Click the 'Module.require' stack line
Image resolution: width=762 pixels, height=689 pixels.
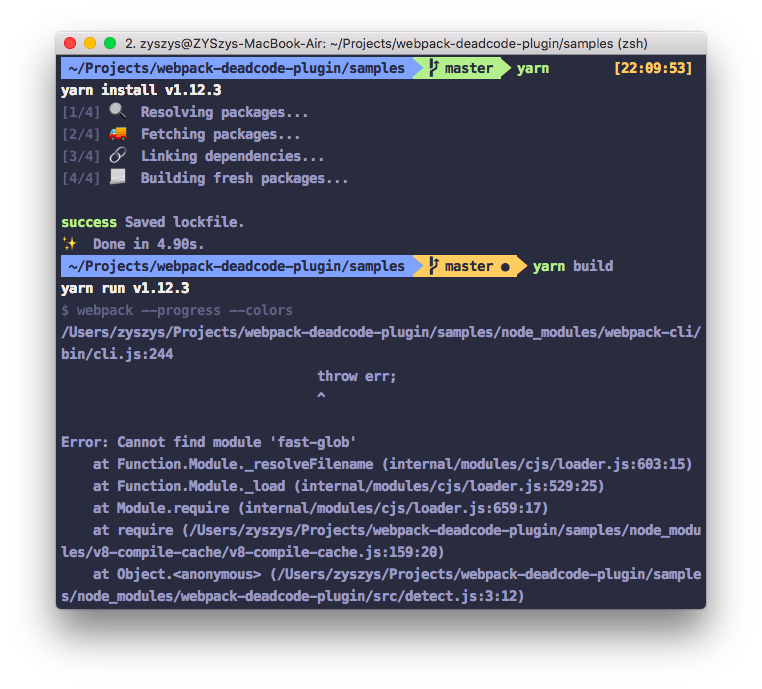[x=320, y=508]
